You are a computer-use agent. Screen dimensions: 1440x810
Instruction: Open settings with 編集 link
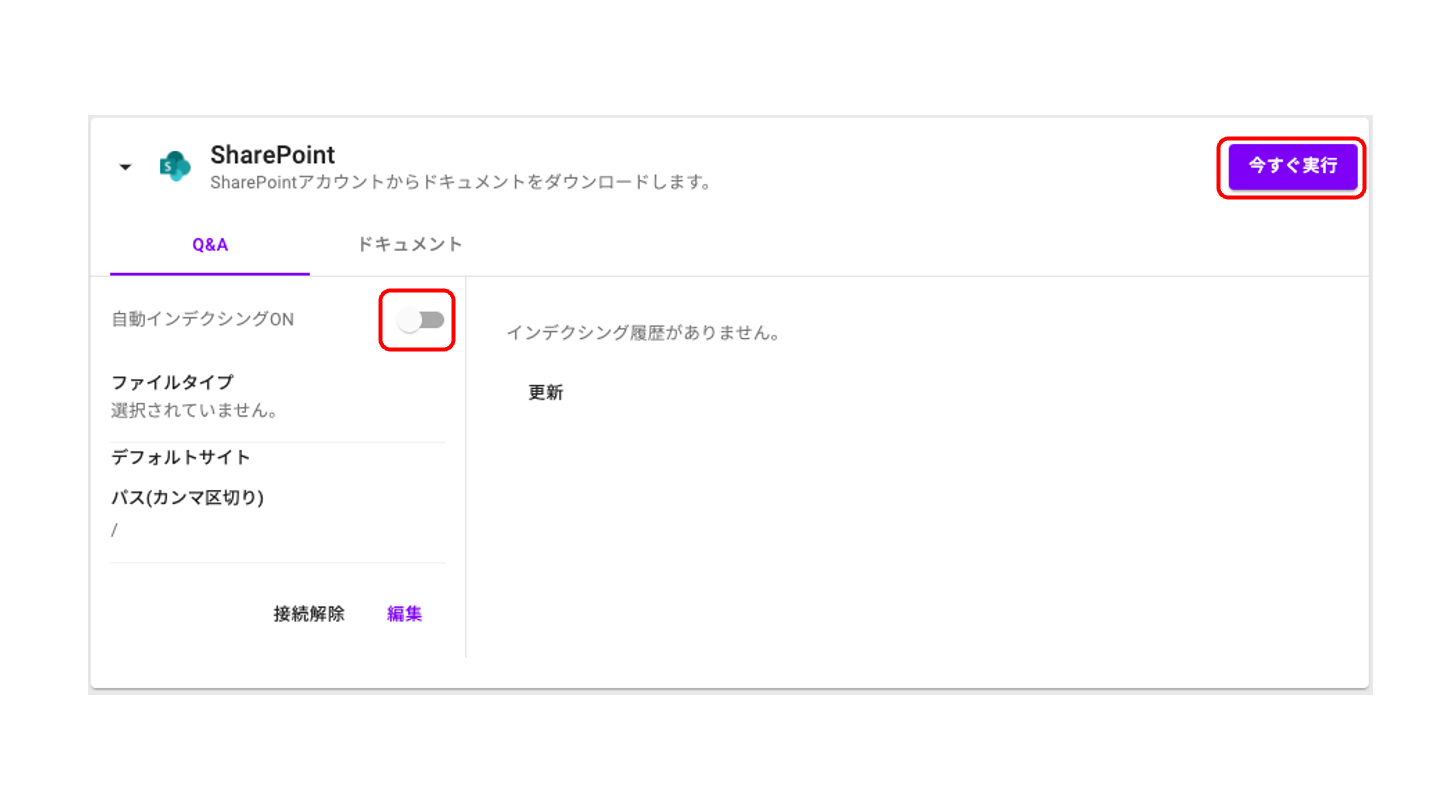[404, 614]
